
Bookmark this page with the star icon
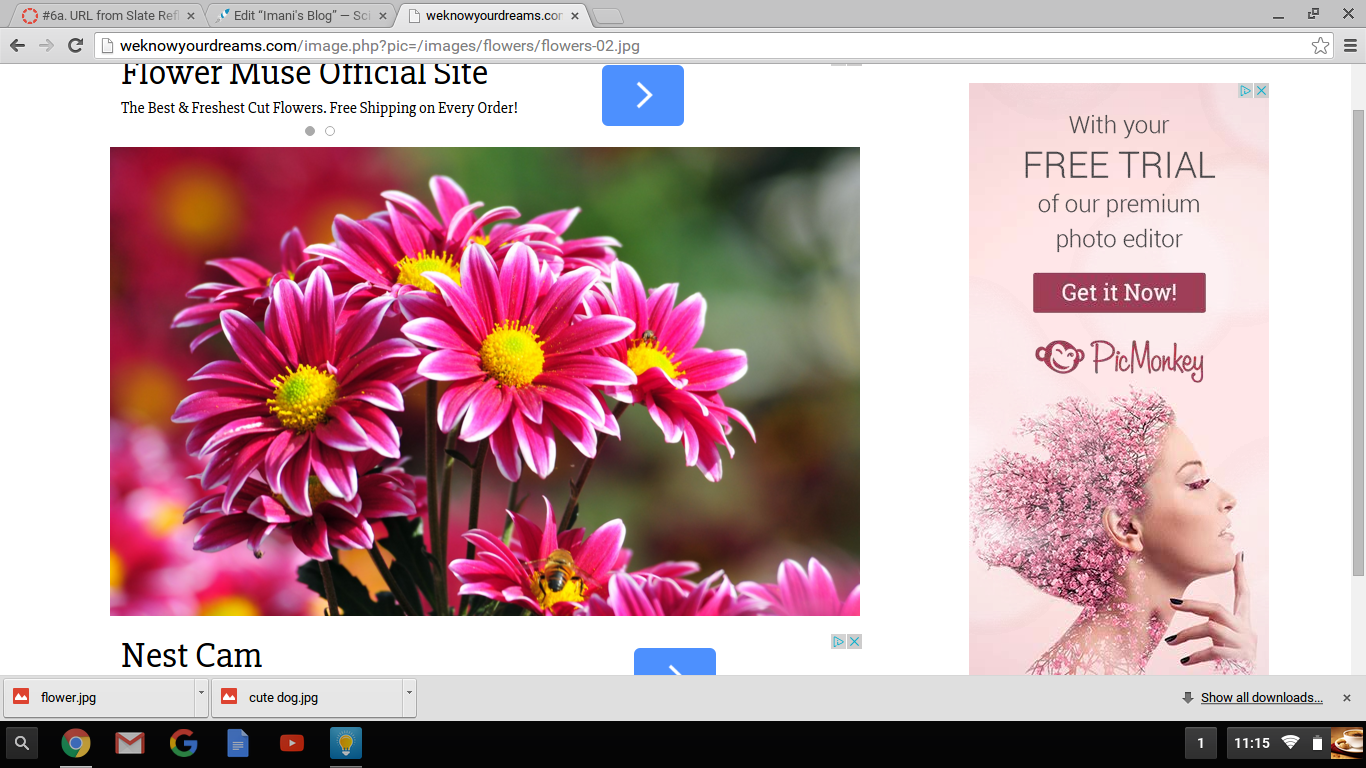pos(1320,46)
